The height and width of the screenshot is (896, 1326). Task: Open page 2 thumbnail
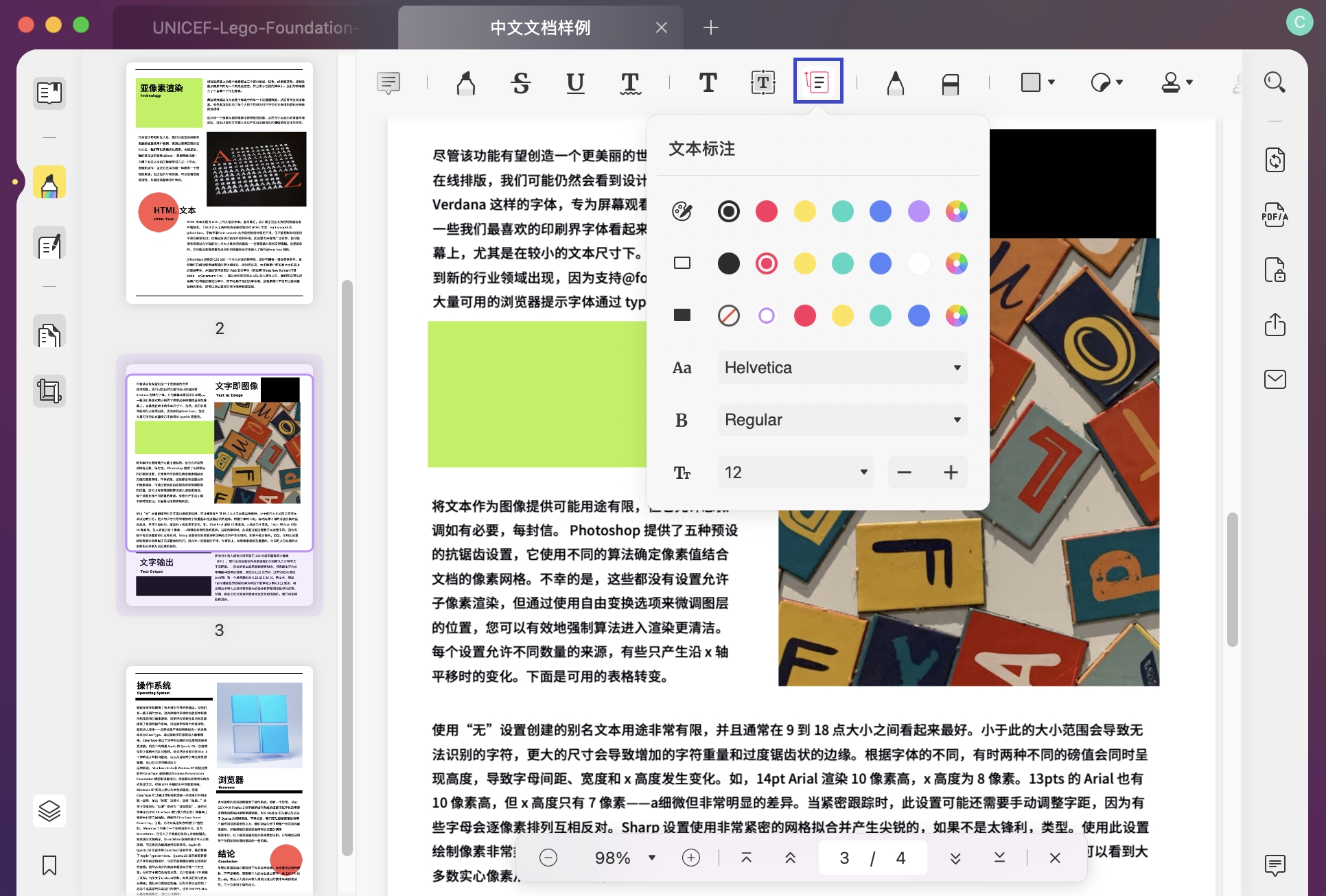point(220,183)
